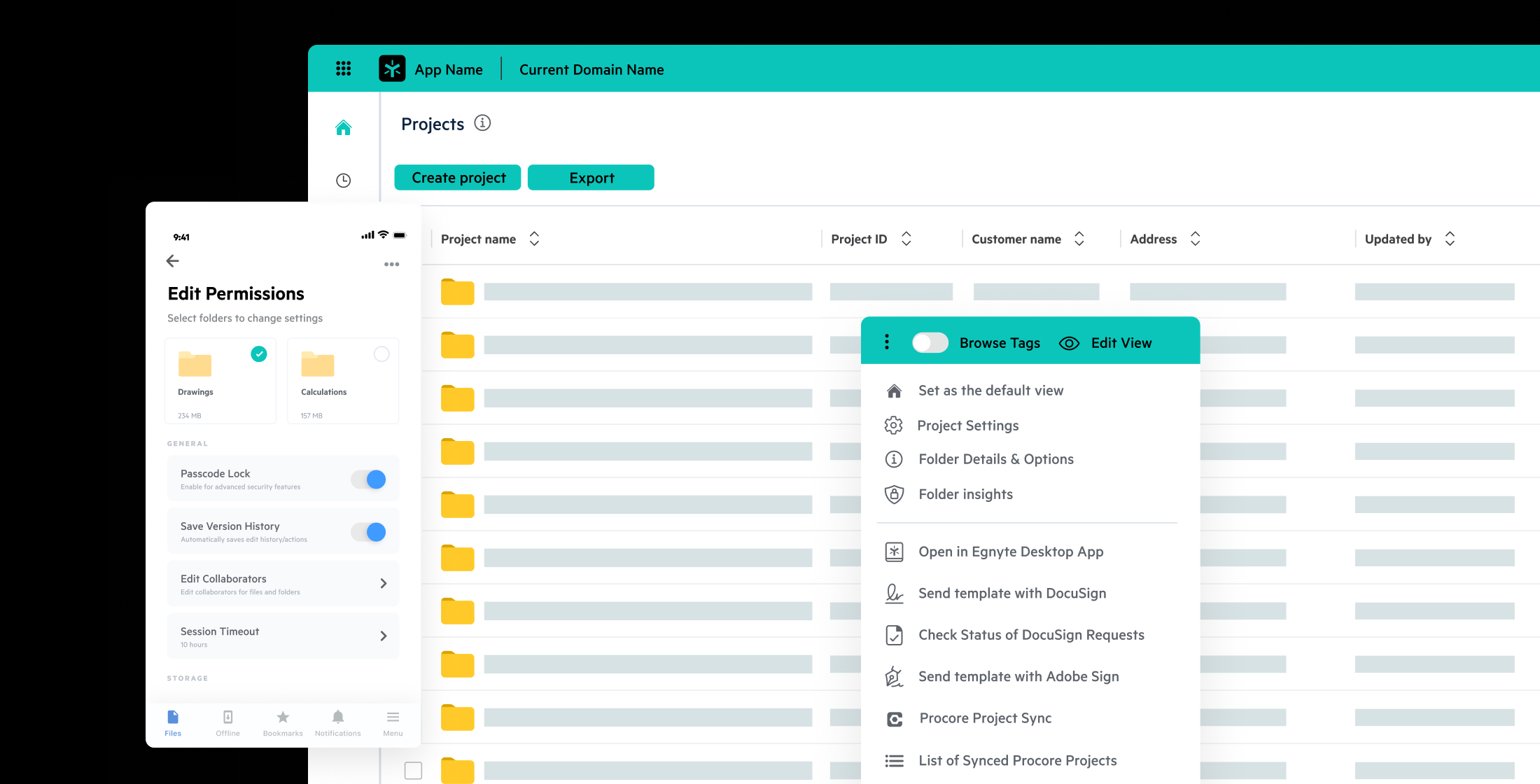Choose Send template with DocuSign

tap(1012, 594)
